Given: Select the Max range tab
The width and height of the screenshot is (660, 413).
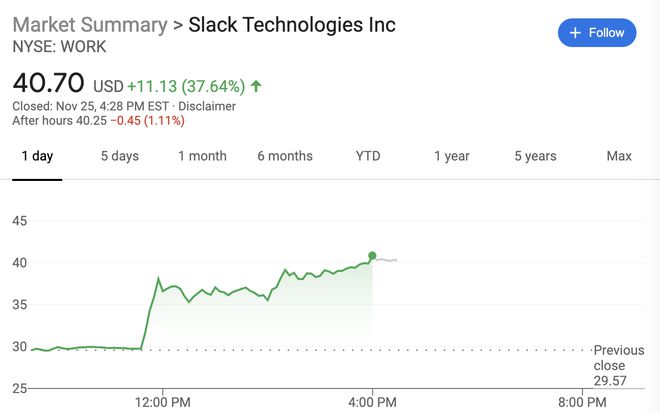Looking at the screenshot, I should coord(619,156).
